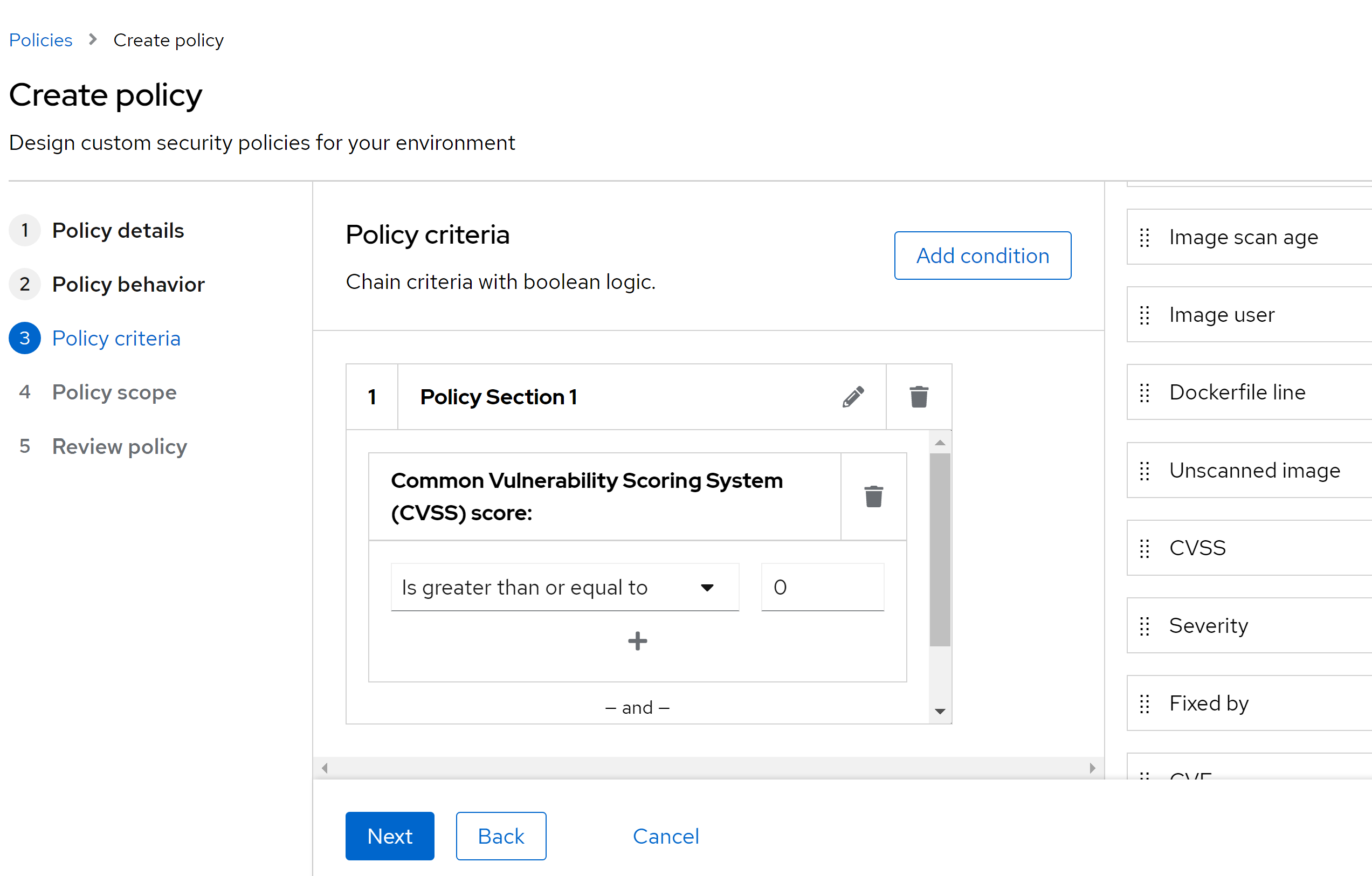Click the pencil icon to edit Policy Section 1

pyautogui.click(x=853, y=397)
